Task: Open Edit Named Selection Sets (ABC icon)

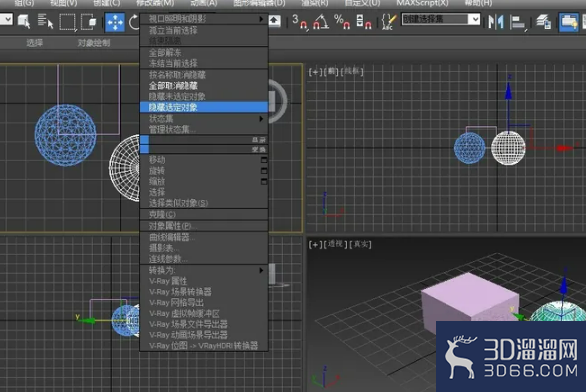Action: 389,22
